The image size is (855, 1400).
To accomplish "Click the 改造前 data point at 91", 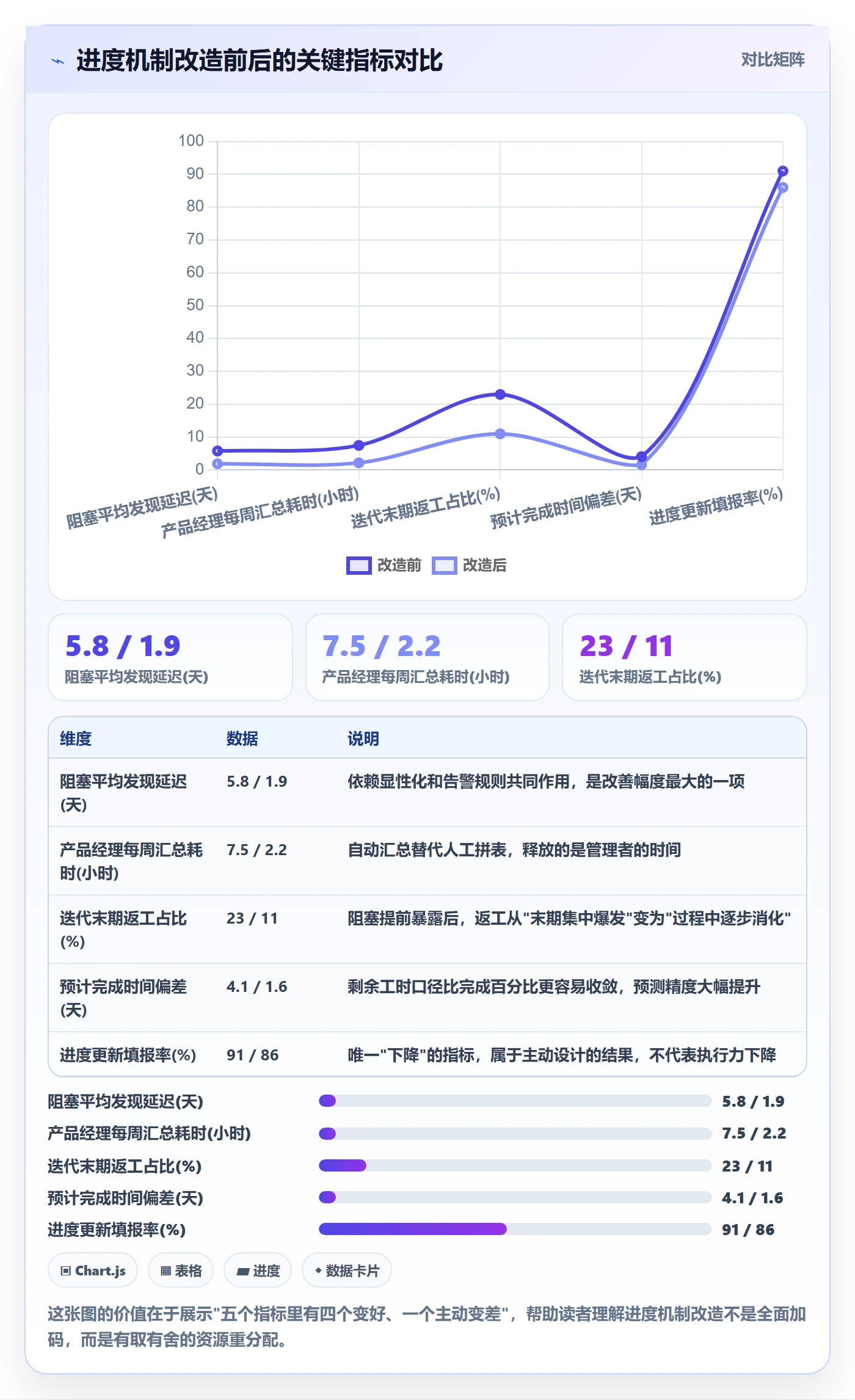I will click(x=782, y=171).
